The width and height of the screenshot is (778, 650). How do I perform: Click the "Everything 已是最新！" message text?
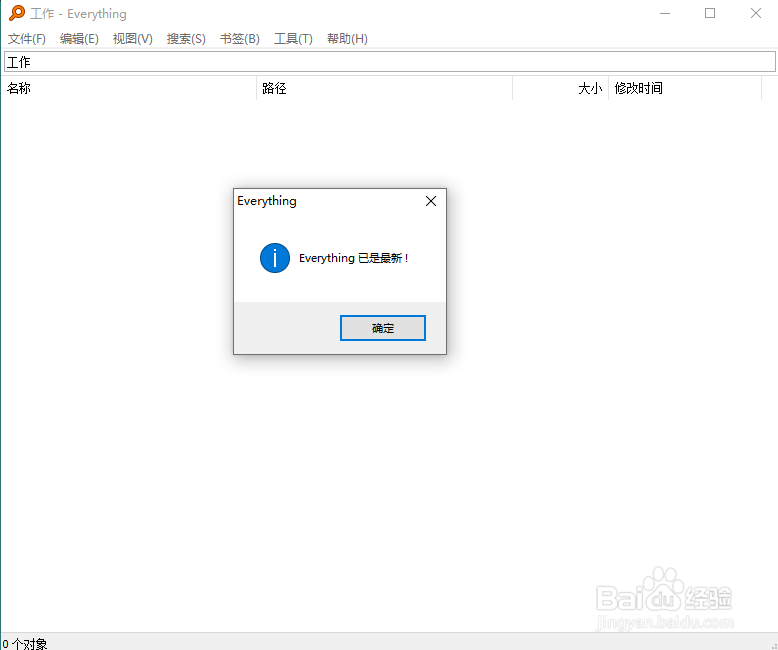[x=353, y=258]
